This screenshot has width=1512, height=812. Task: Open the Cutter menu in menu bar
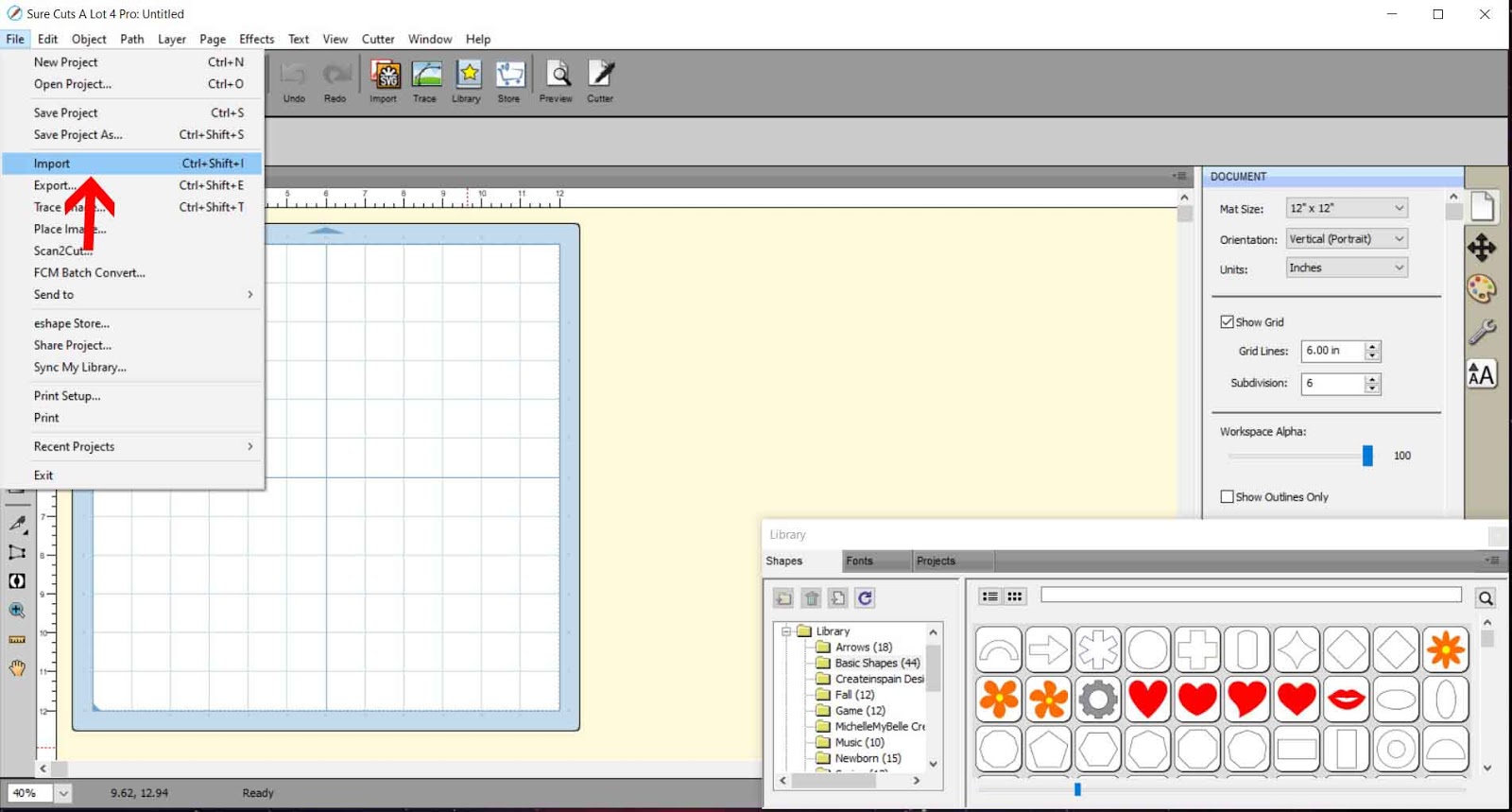[x=378, y=39]
